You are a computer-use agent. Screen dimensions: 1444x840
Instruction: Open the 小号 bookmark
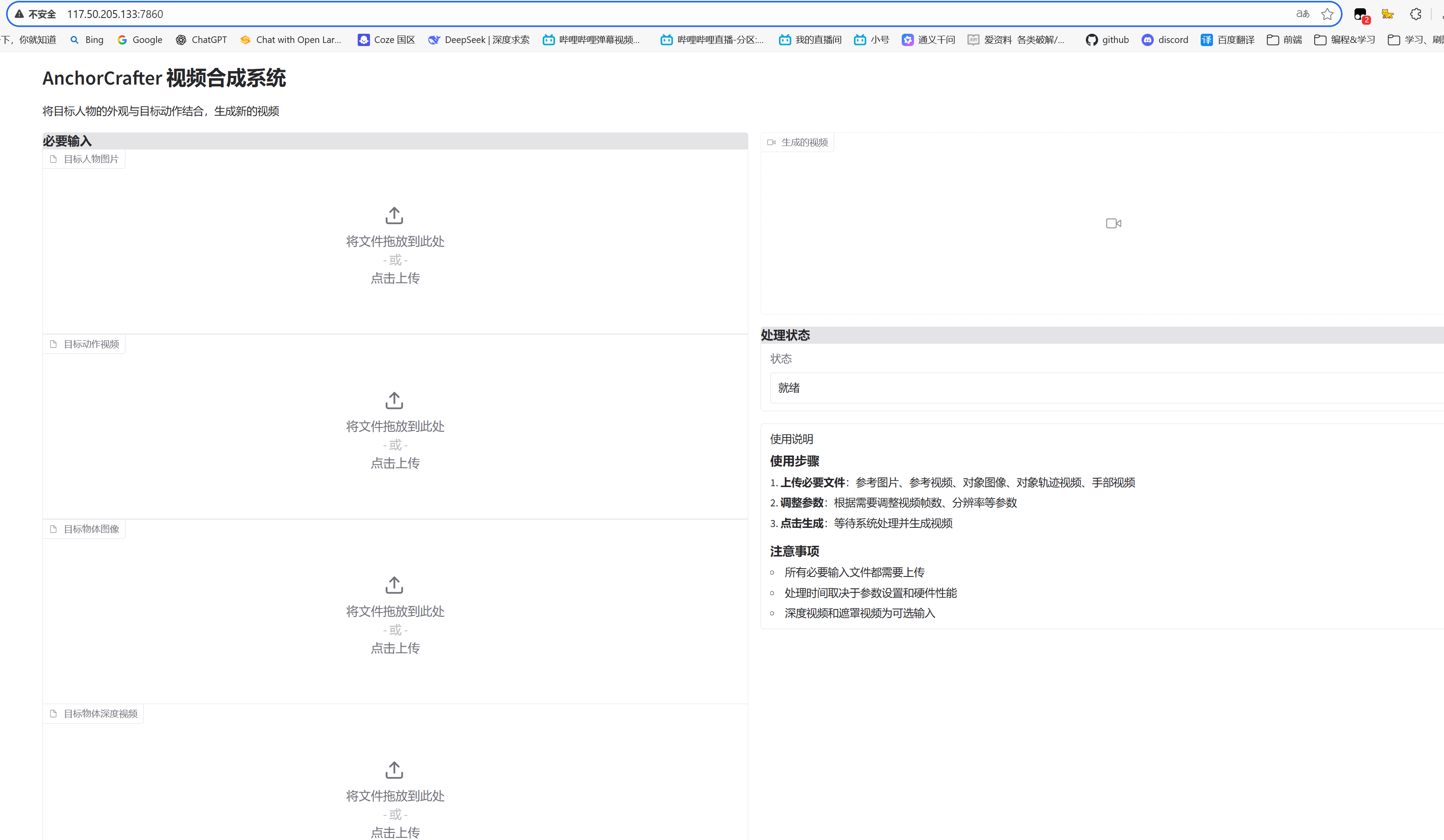(871, 39)
